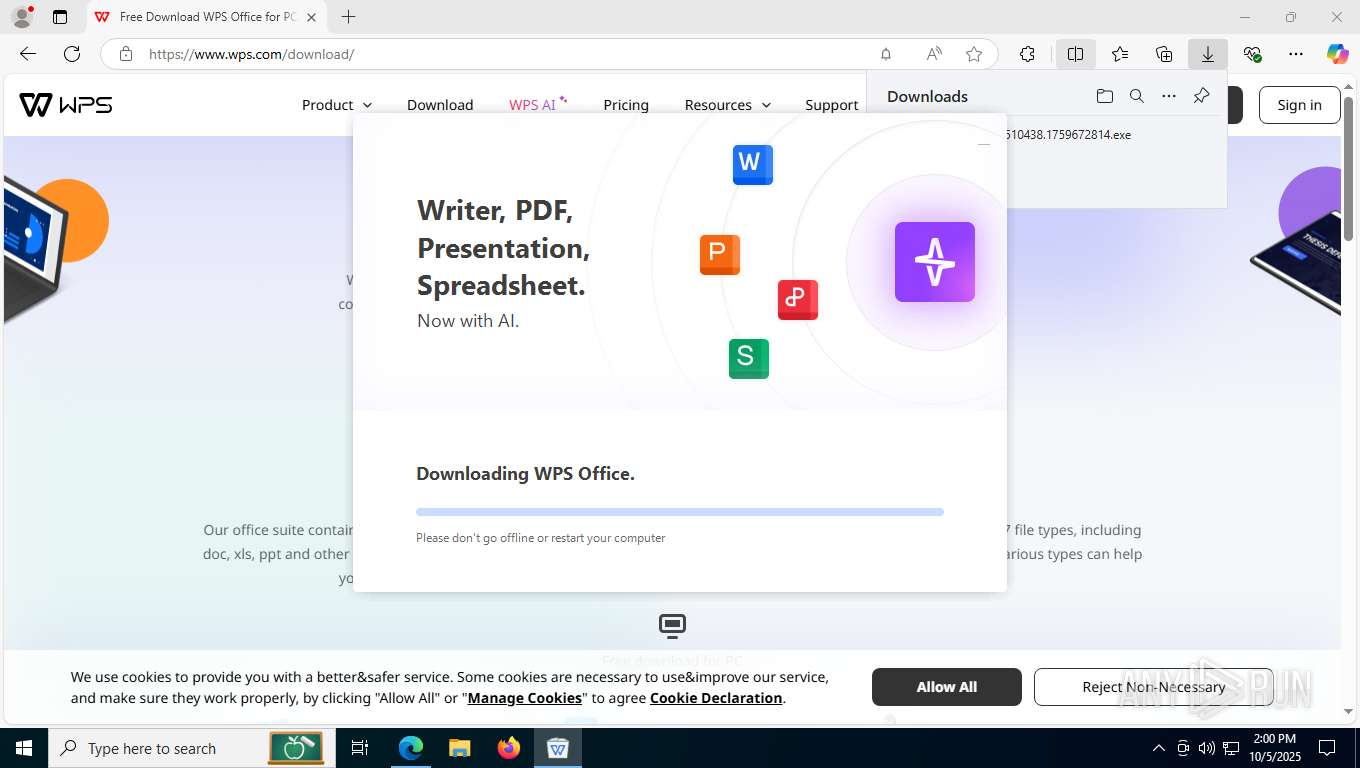The height and width of the screenshot is (768, 1360).
Task: Click the orange Presentation P icon
Action: click(x=719, y=254)
